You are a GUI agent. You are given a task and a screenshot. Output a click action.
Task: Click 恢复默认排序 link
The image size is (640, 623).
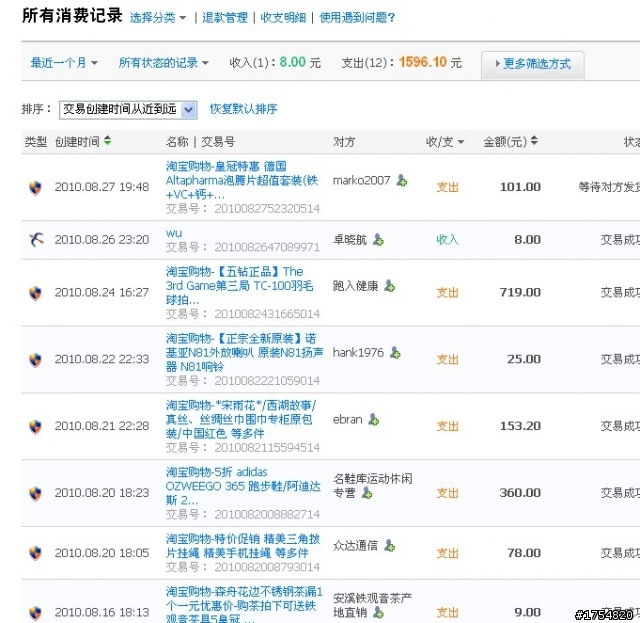click(x=244, y=109)
